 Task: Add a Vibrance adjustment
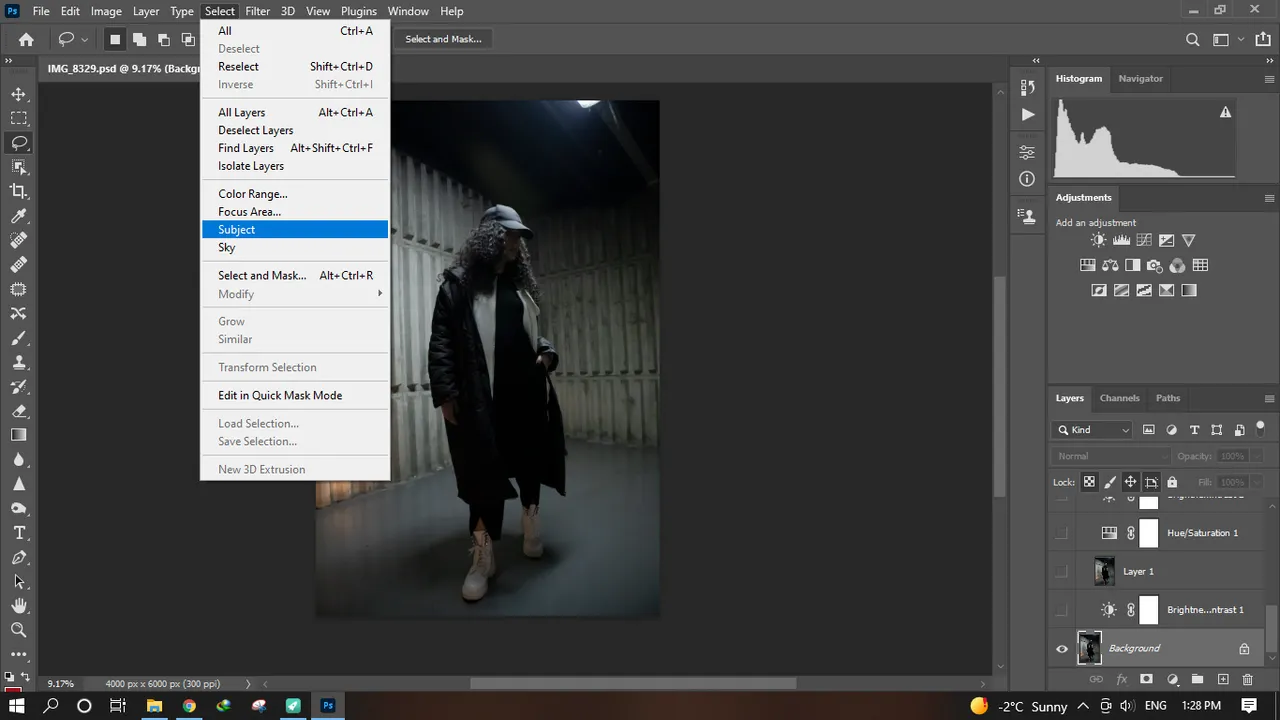pos(1188,240)
